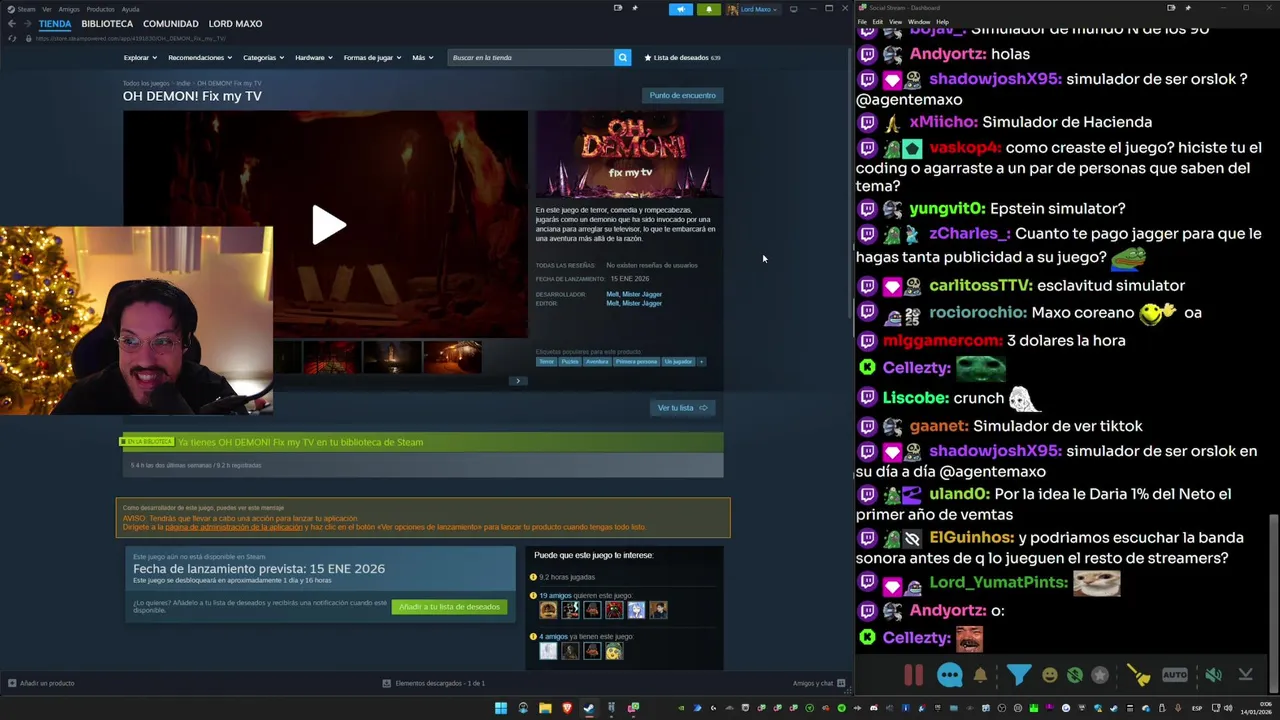This screenshot has width=1280, height=720.
Task: Click the Terror tag
Action: coord(546,361)
